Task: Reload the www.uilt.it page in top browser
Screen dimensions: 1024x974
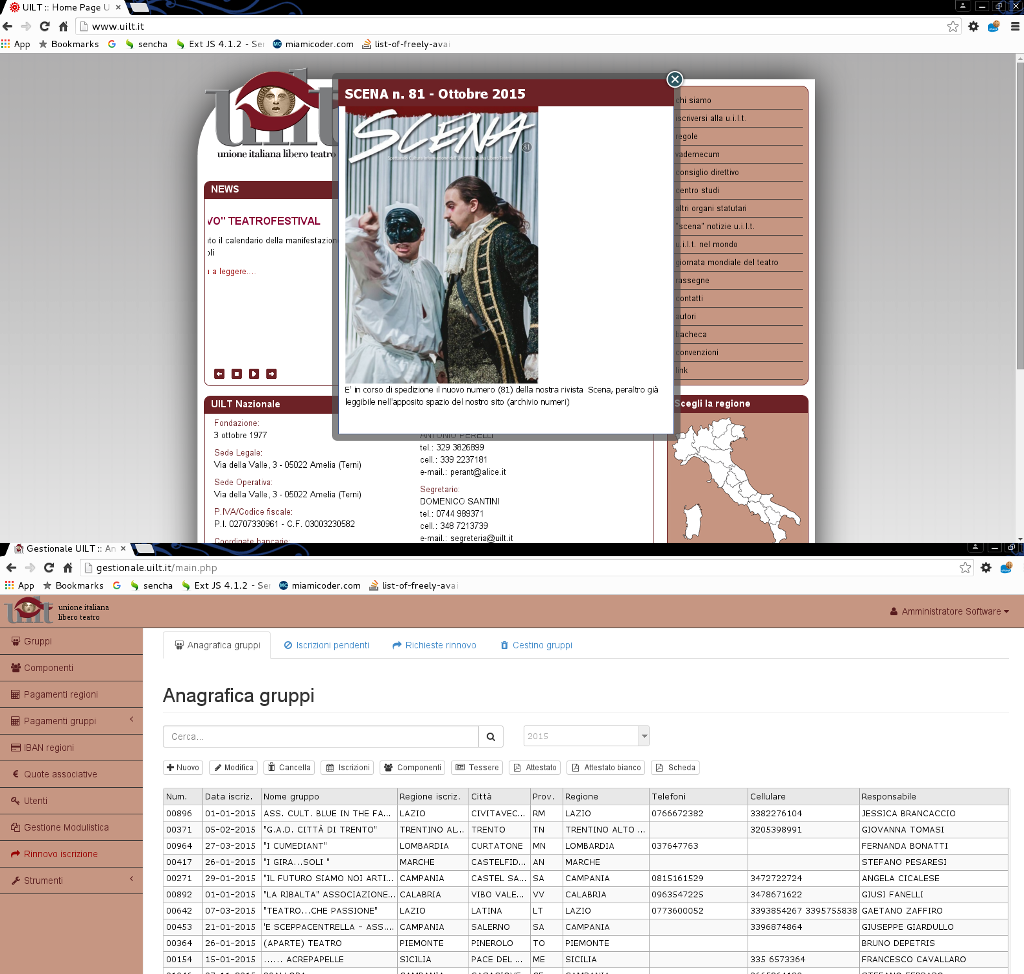Action: tap(44, 26)
